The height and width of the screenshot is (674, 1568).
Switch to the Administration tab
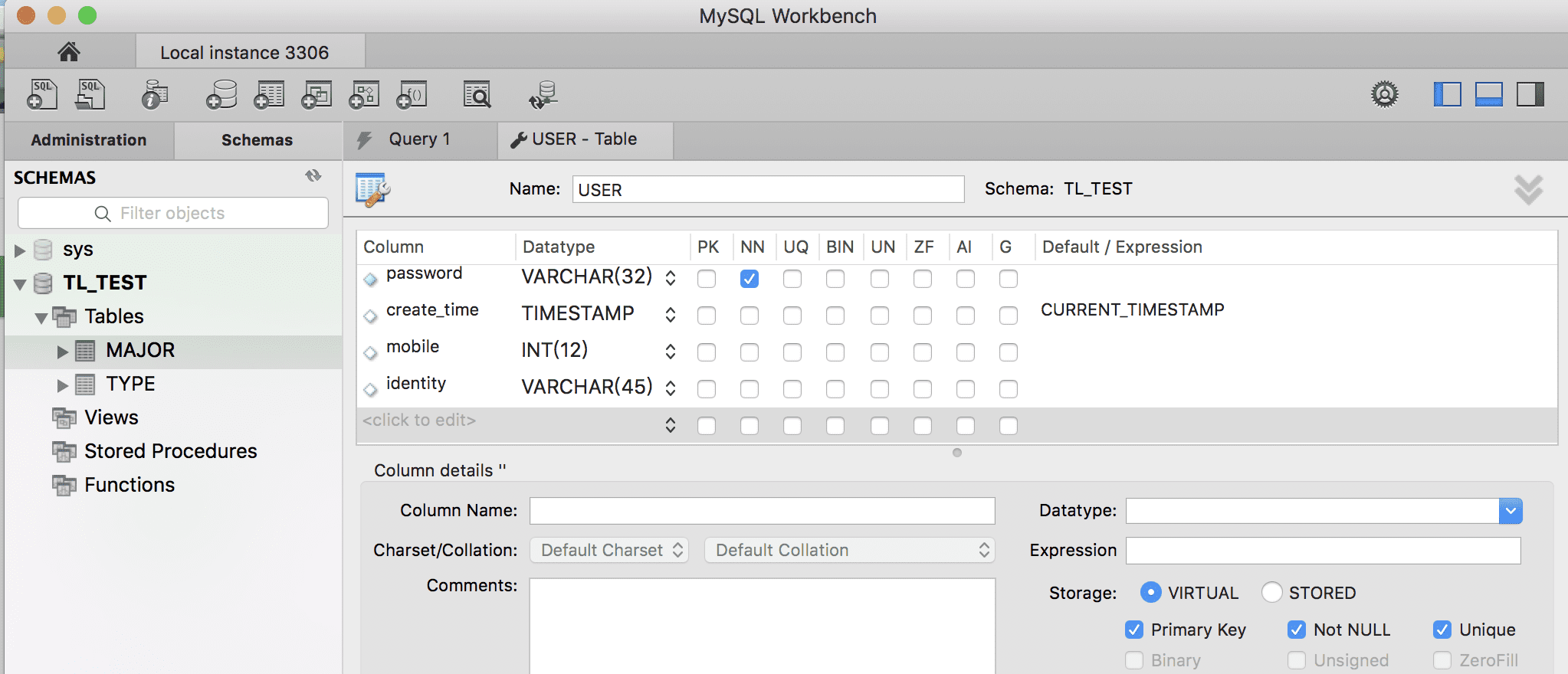89,140
